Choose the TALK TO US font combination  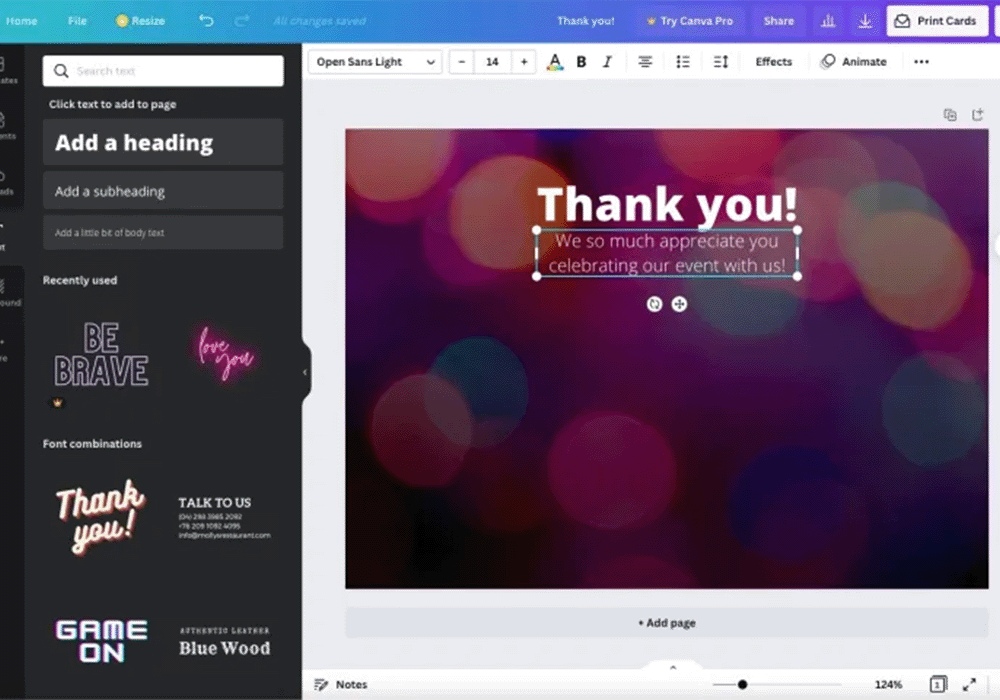point(224,517)
